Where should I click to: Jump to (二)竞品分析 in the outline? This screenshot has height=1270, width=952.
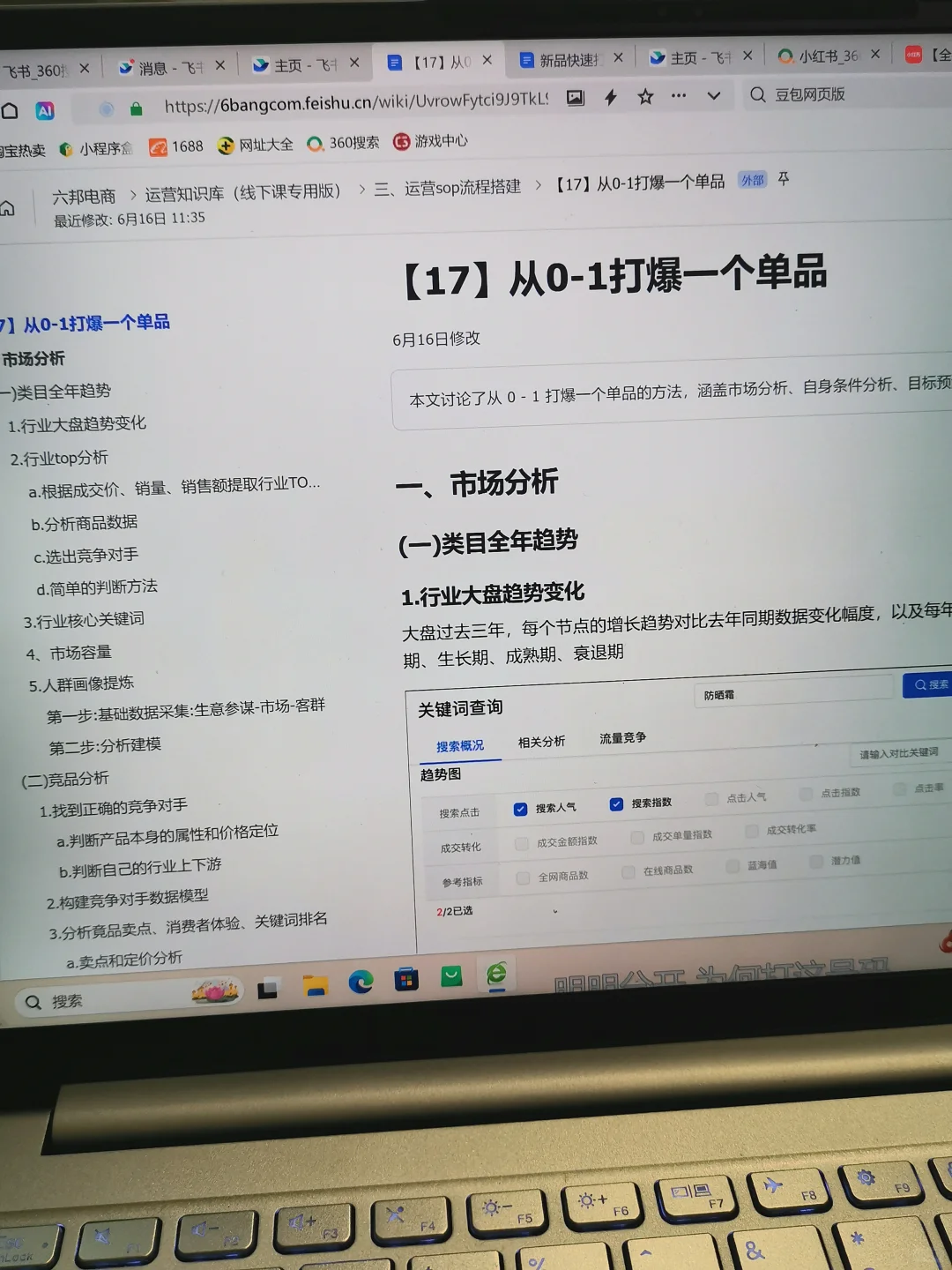(x=65, y=779)
